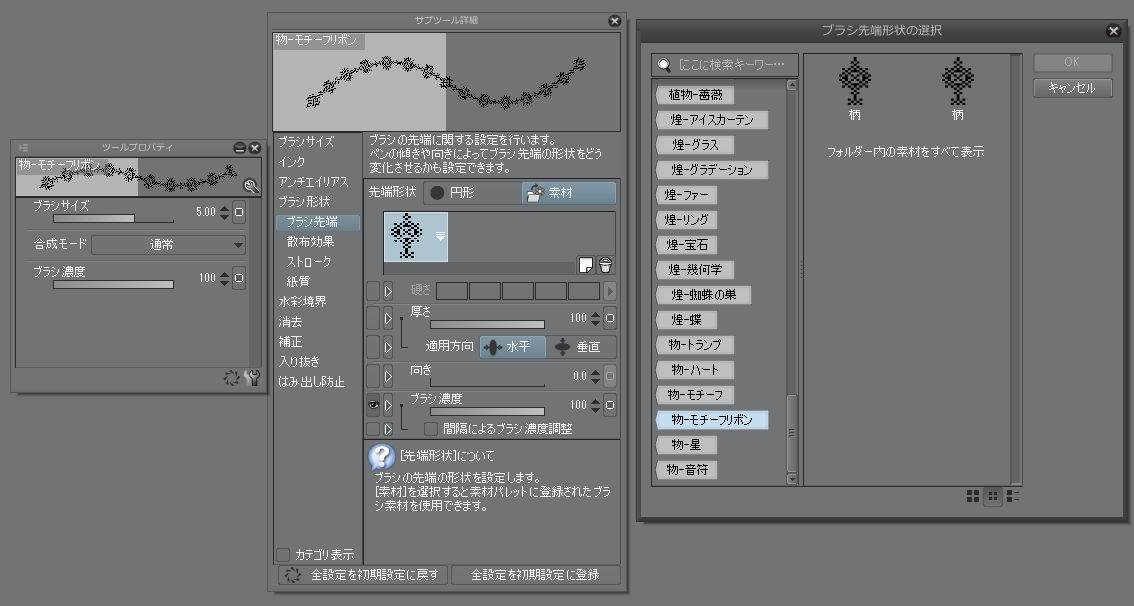The height and width of the screenshot is (606, 1134).
Task: Expand the 向き setting disclosure arrow
Action: point(388,376)
